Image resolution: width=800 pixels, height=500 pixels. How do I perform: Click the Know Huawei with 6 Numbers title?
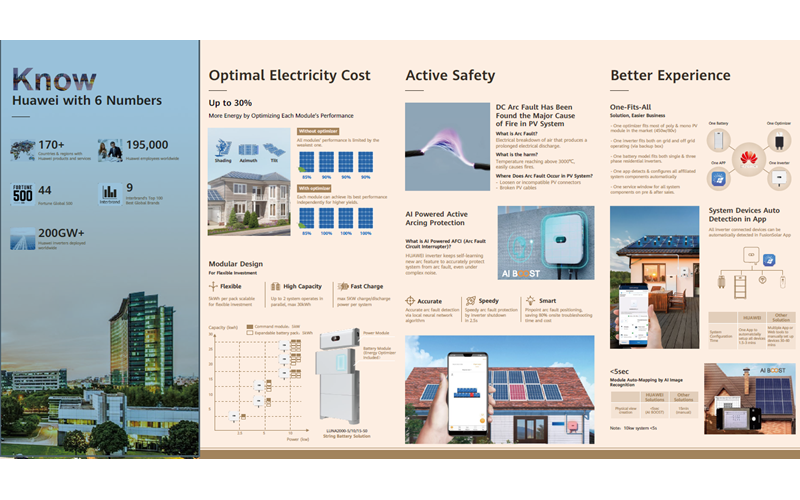(x=87, y=87)
